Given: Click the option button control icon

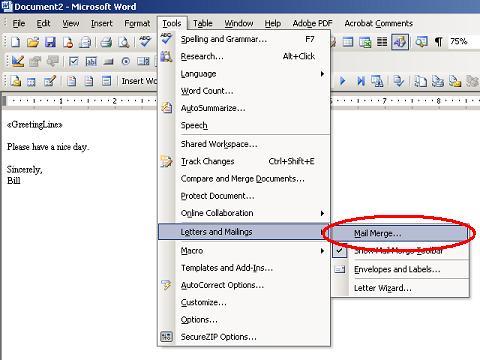Looking at the screenshot, I should pyautogui.click(x=126, y=61).
